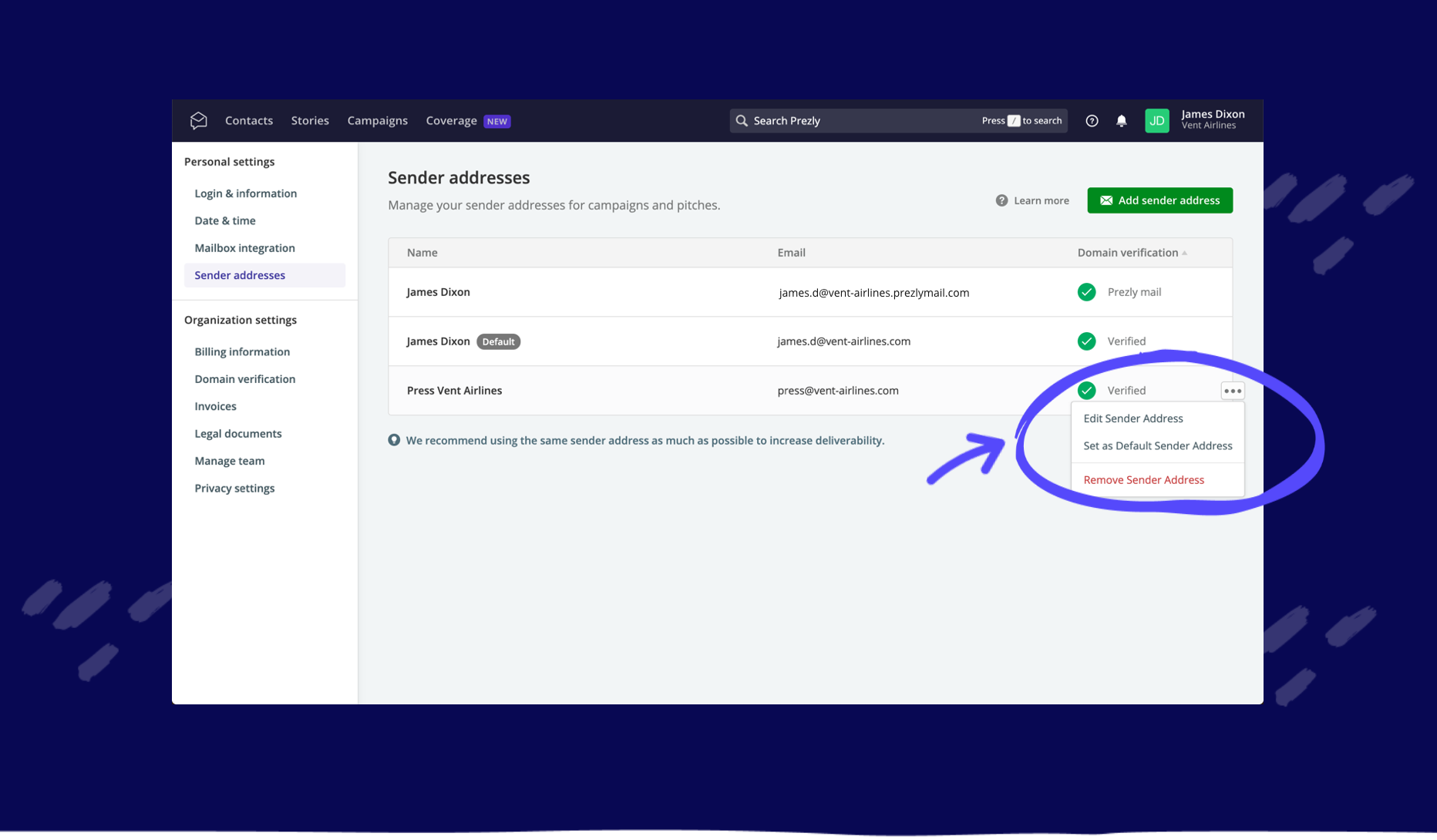Click the Press Vent Airlines name

click(x=454, y=391)
